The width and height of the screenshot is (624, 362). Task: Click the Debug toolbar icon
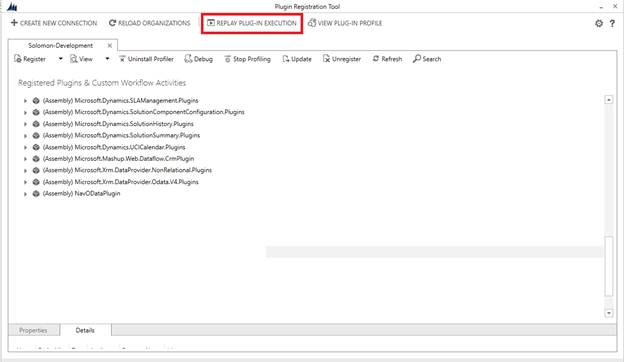(x=188, y=59)
